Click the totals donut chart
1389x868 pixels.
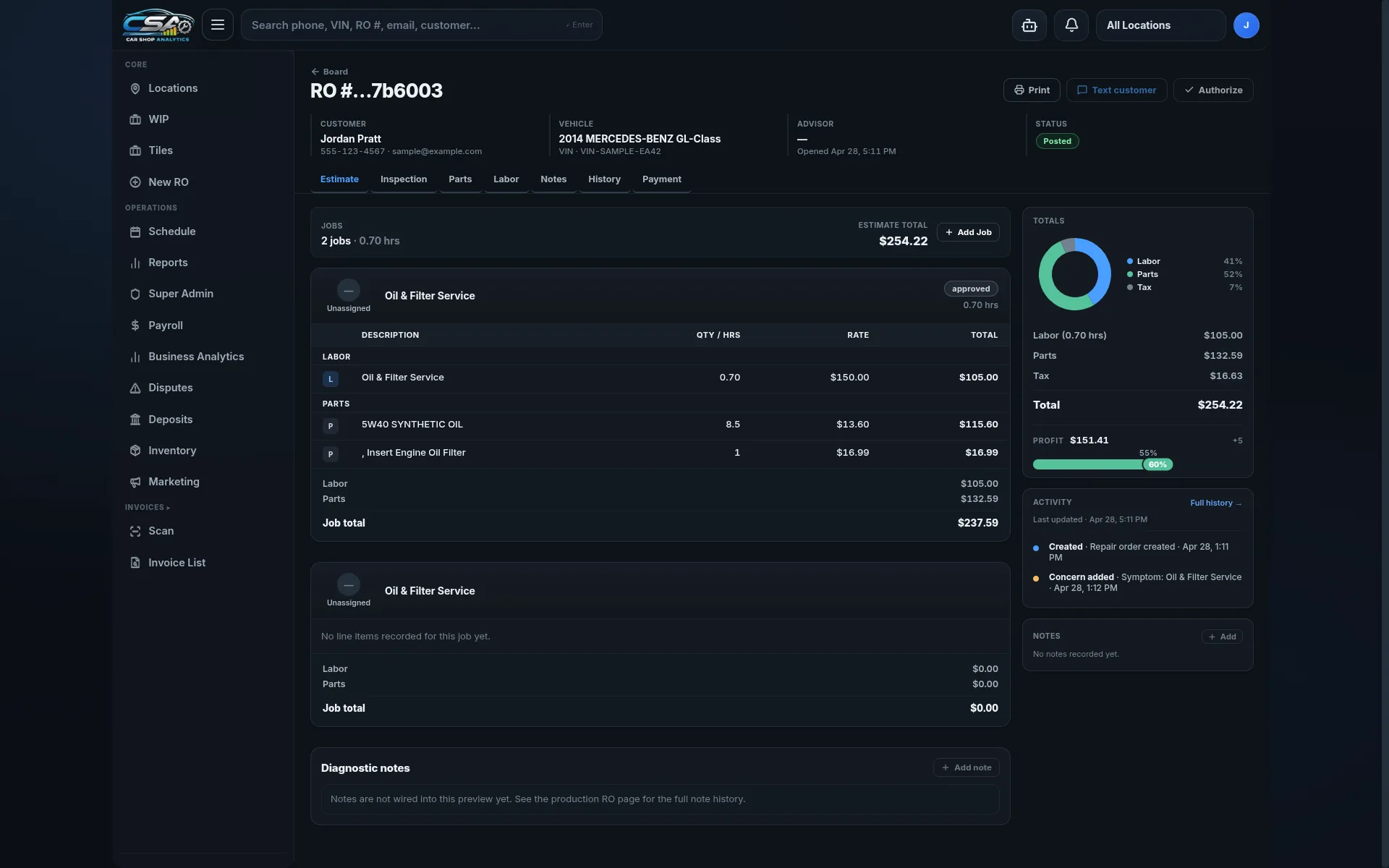point(1074,274)
